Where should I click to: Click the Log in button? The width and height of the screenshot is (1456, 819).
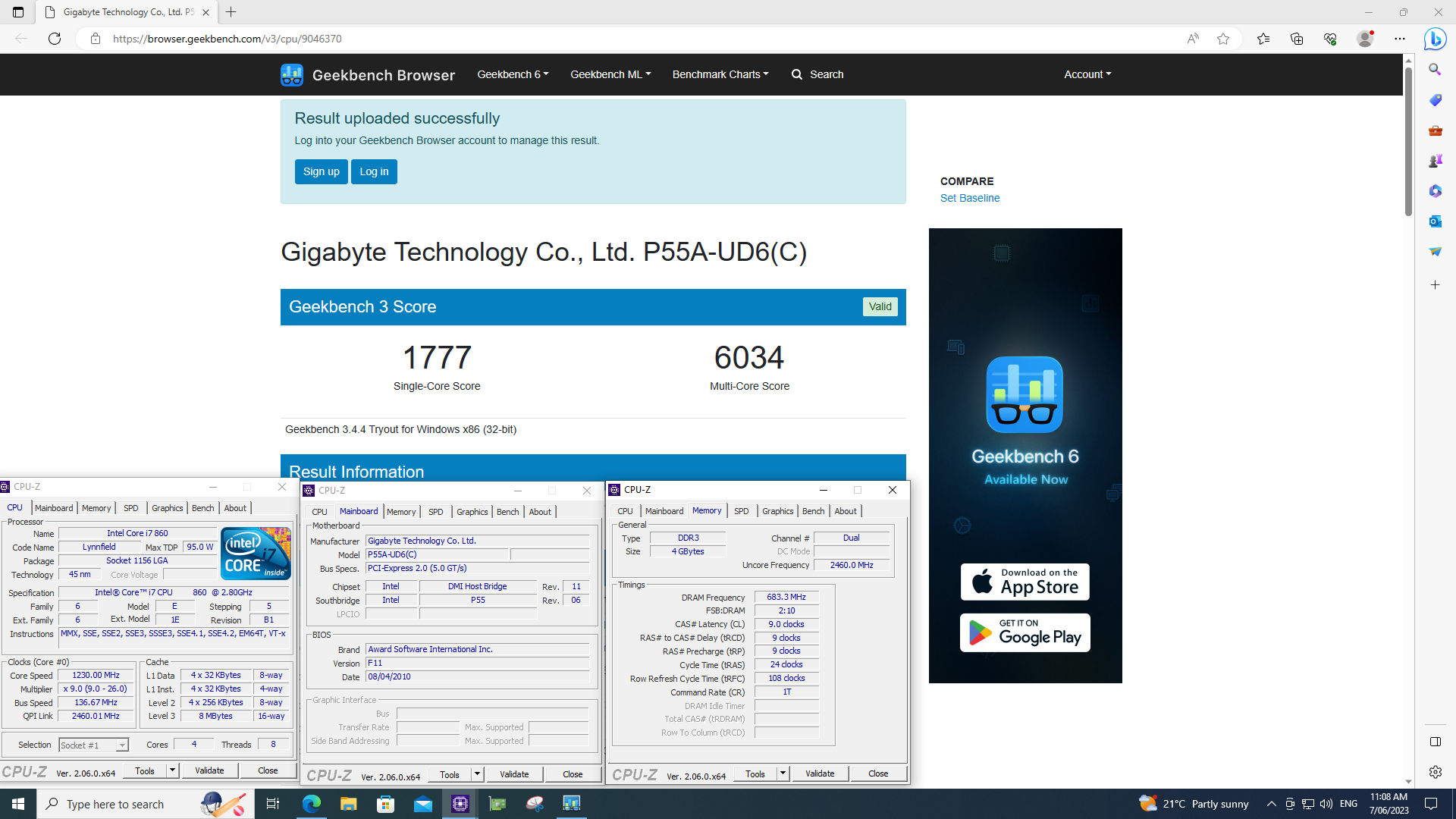(374, 171)
